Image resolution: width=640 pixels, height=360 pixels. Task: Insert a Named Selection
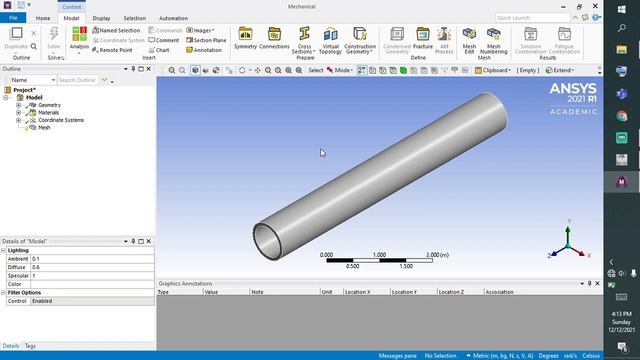(116, 30)
